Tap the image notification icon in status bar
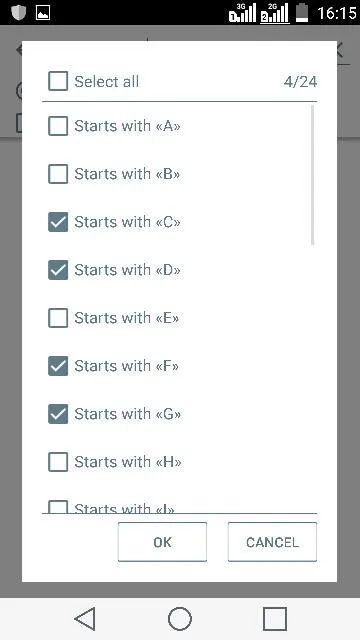 pos(42,13)
